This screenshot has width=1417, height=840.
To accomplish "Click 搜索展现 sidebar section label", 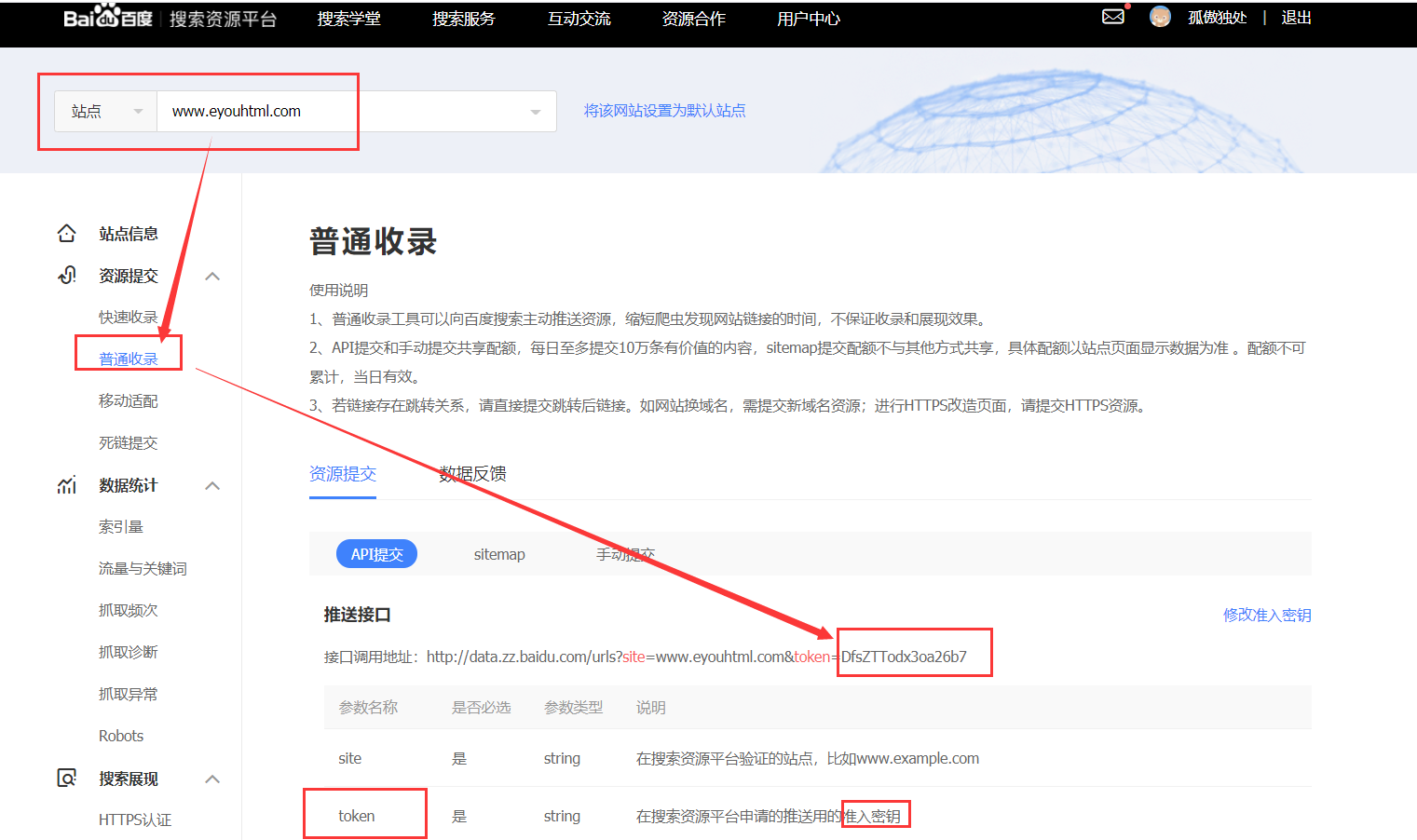I will pyautogui.click(x=129, y=779).
